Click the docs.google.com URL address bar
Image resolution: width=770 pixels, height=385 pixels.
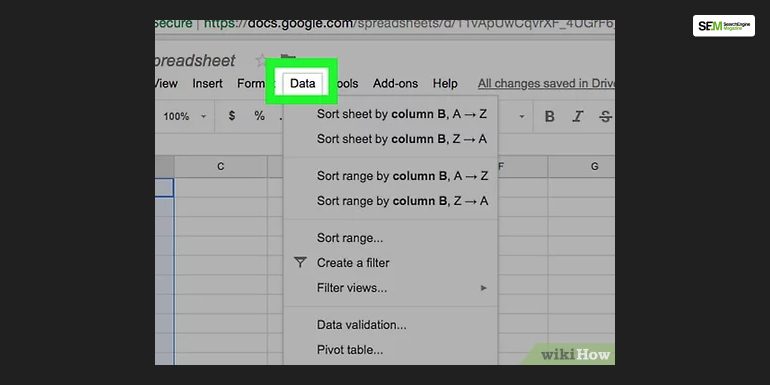[x=385, y=24]
